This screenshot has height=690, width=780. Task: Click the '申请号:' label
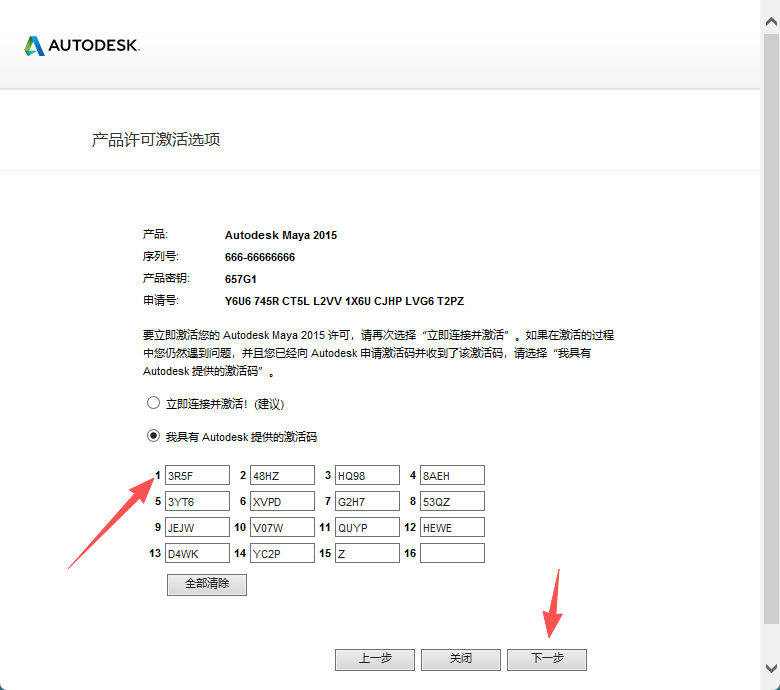161,300
